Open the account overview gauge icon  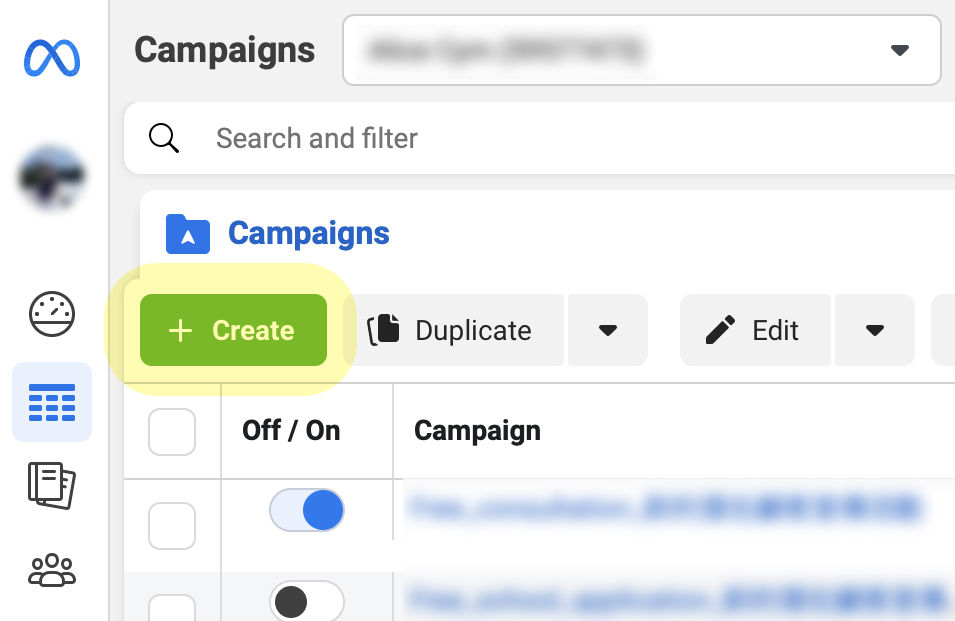tap(52, 315)
